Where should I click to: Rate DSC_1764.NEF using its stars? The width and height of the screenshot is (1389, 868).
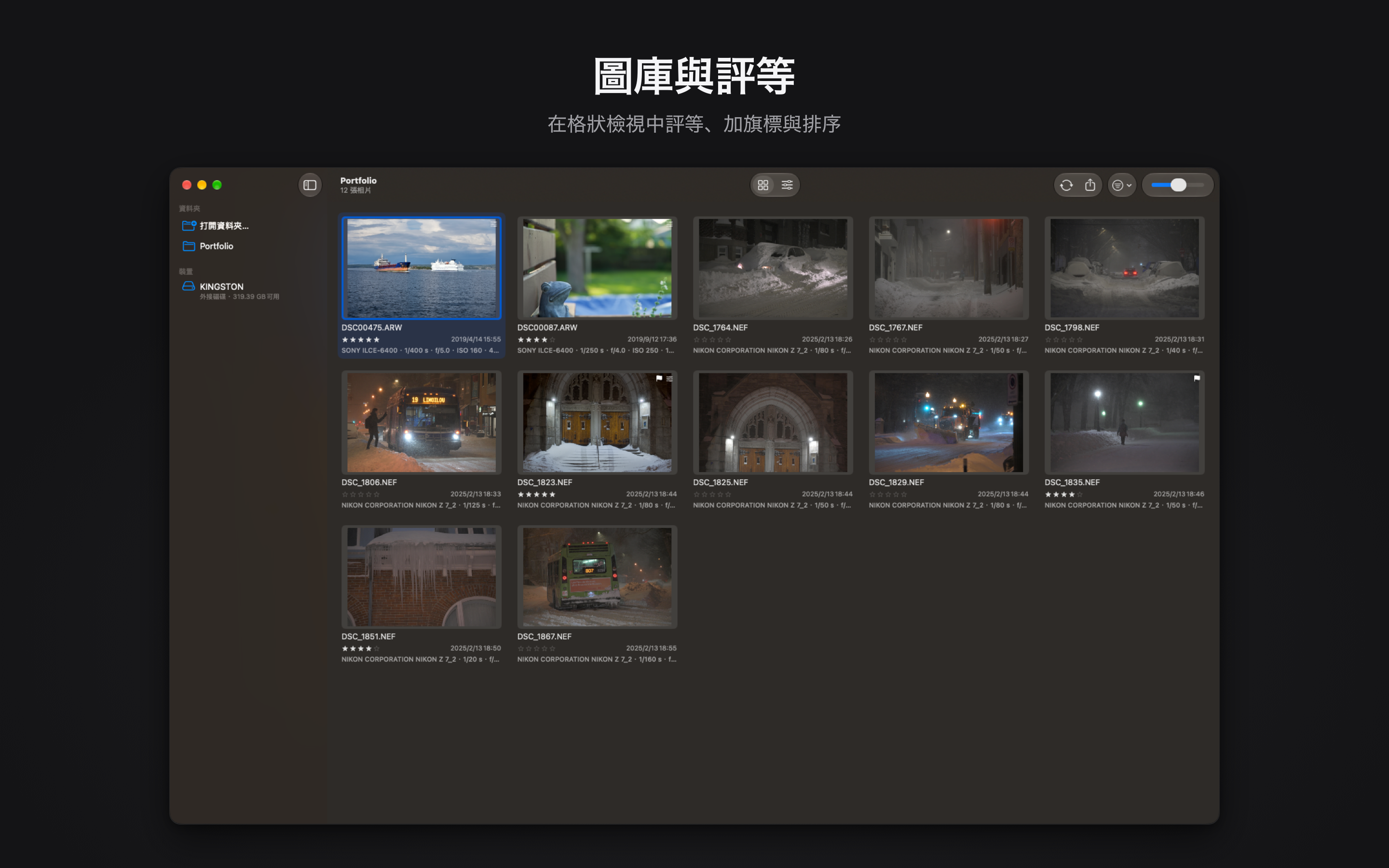pyautogui.click(x=712, y=339)
